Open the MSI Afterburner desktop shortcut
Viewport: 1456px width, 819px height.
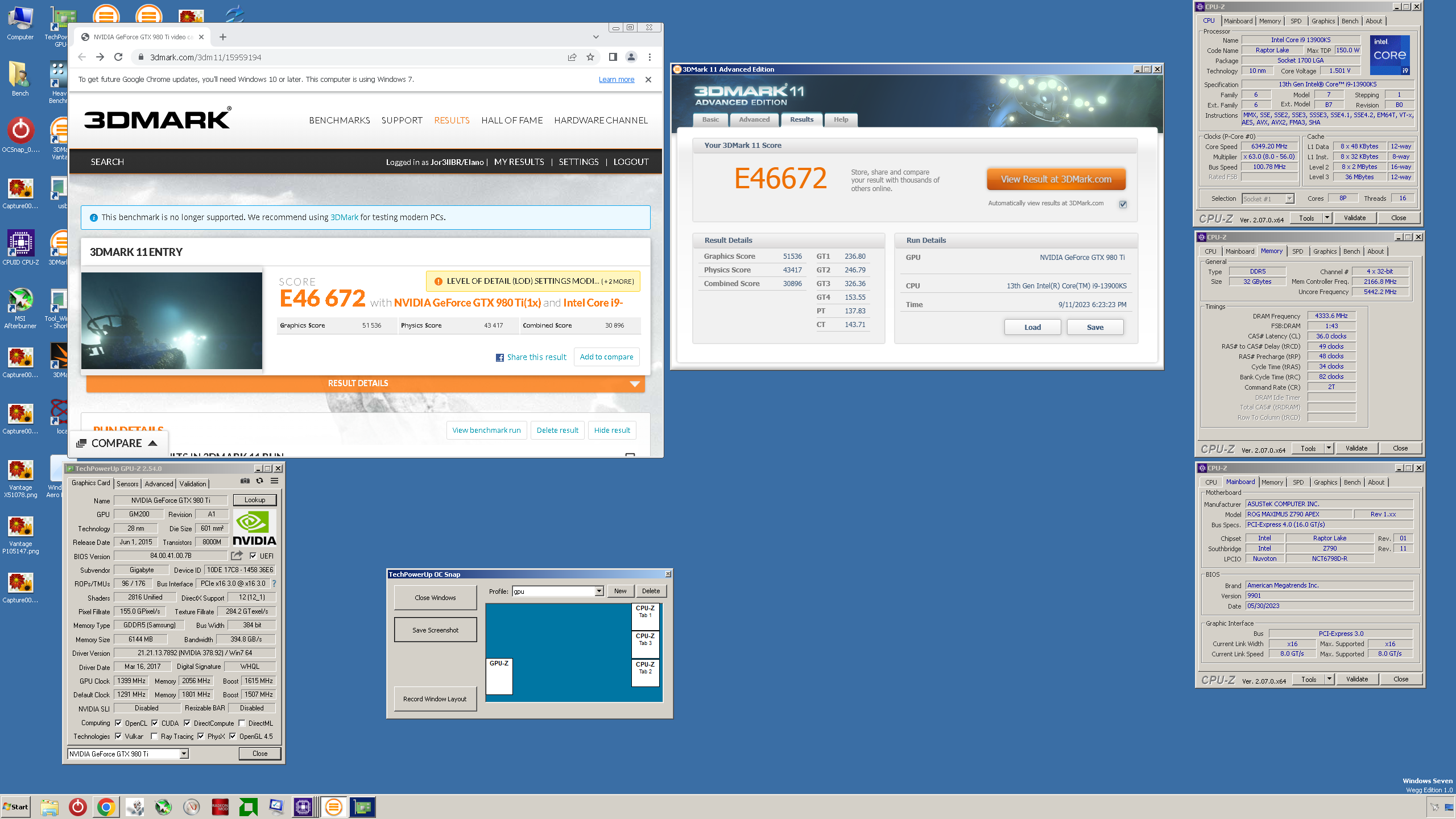(20, 308)
